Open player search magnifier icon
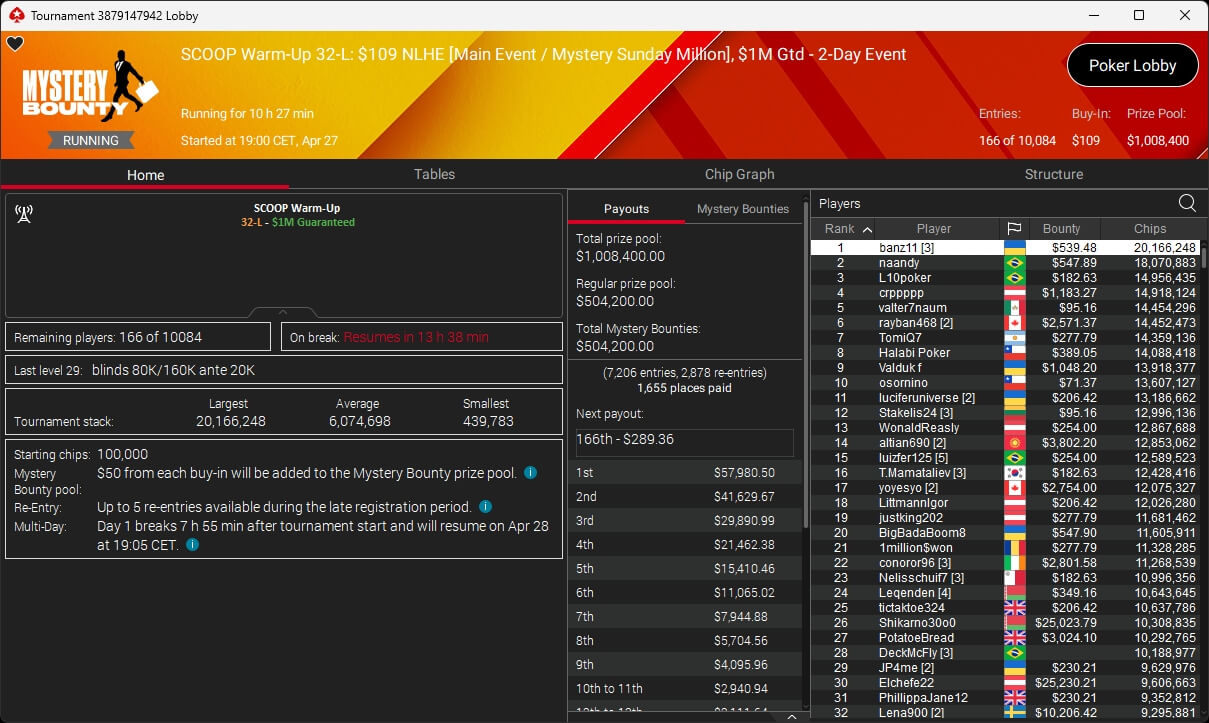This screenshot has height=723, width=1209. tap(1187, 203)
